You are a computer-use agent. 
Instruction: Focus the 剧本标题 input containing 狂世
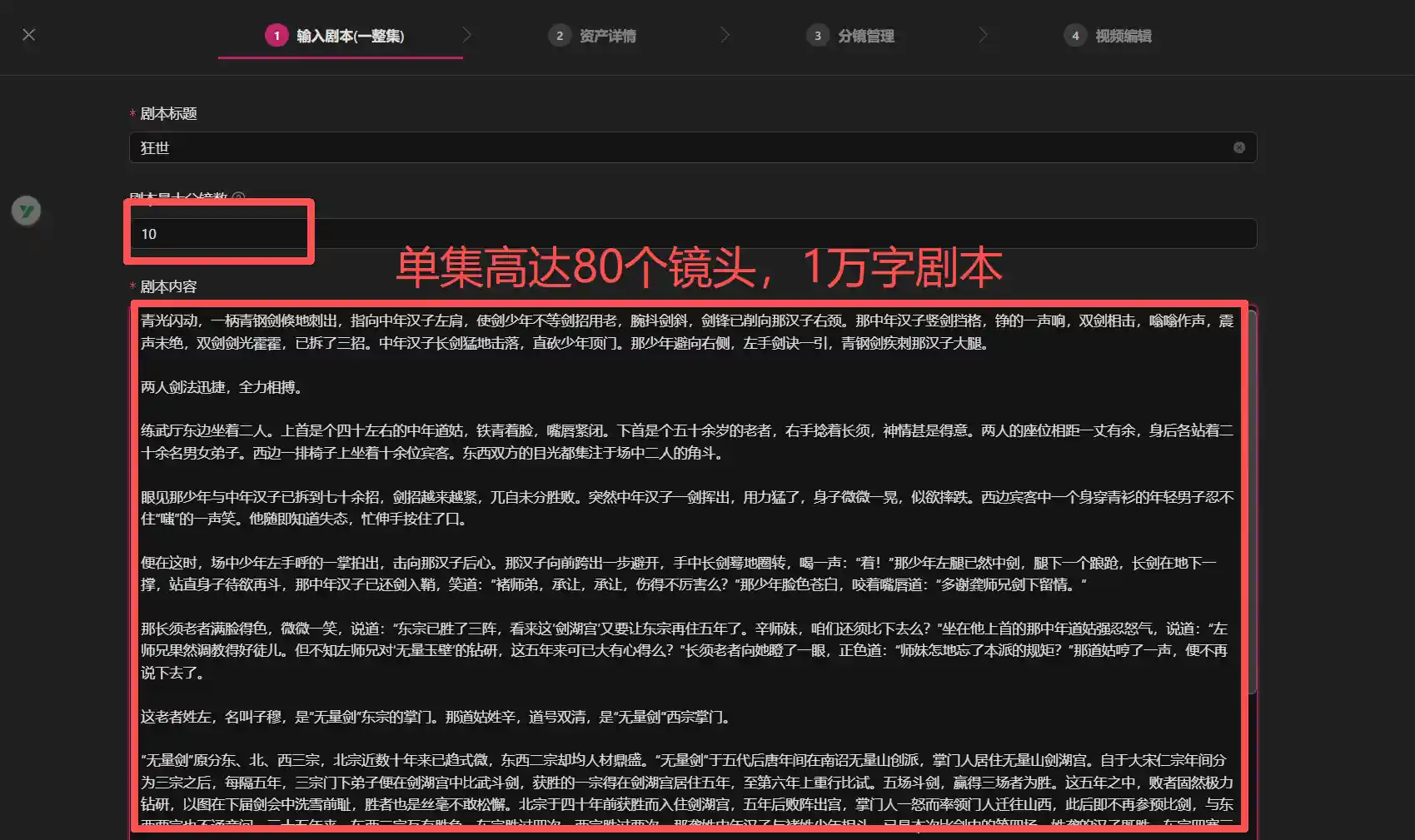666,148
